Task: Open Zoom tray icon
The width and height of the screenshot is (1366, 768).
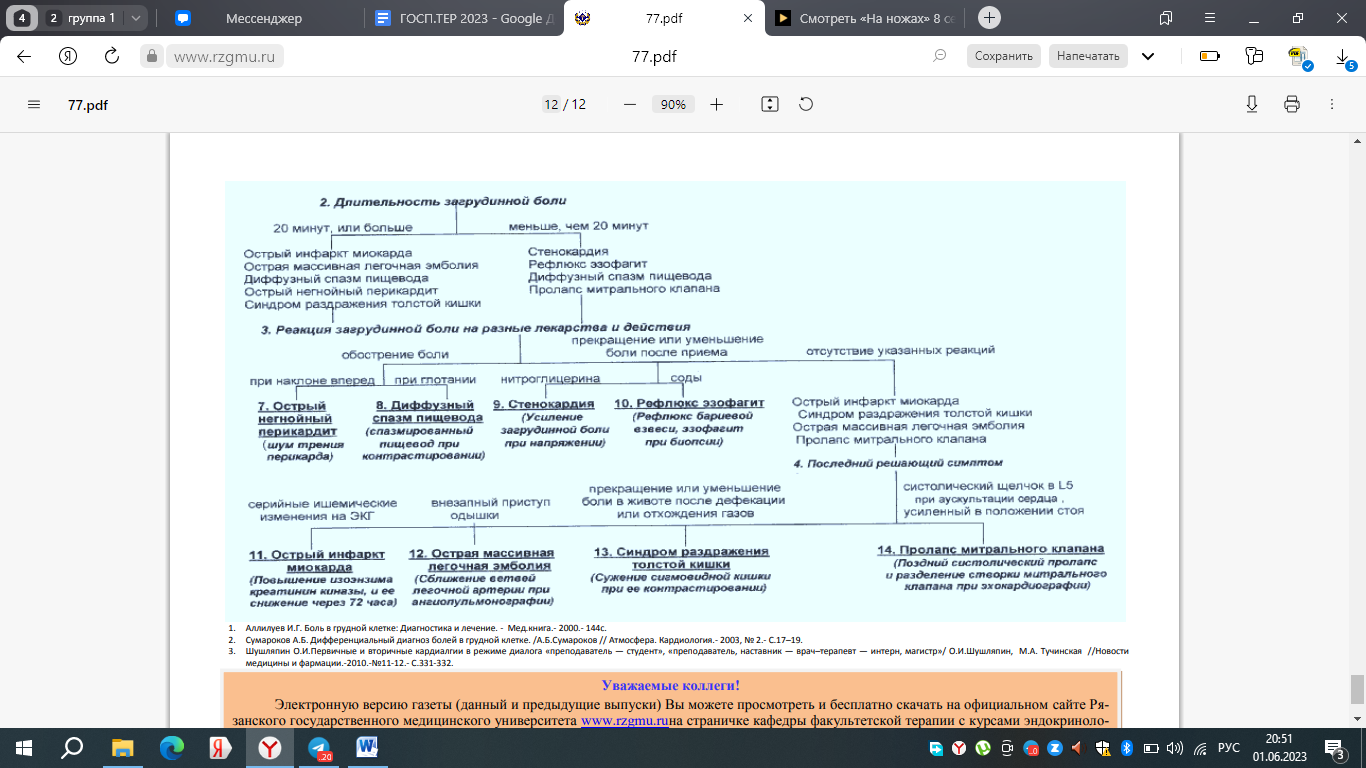Action: (1053, 747)
